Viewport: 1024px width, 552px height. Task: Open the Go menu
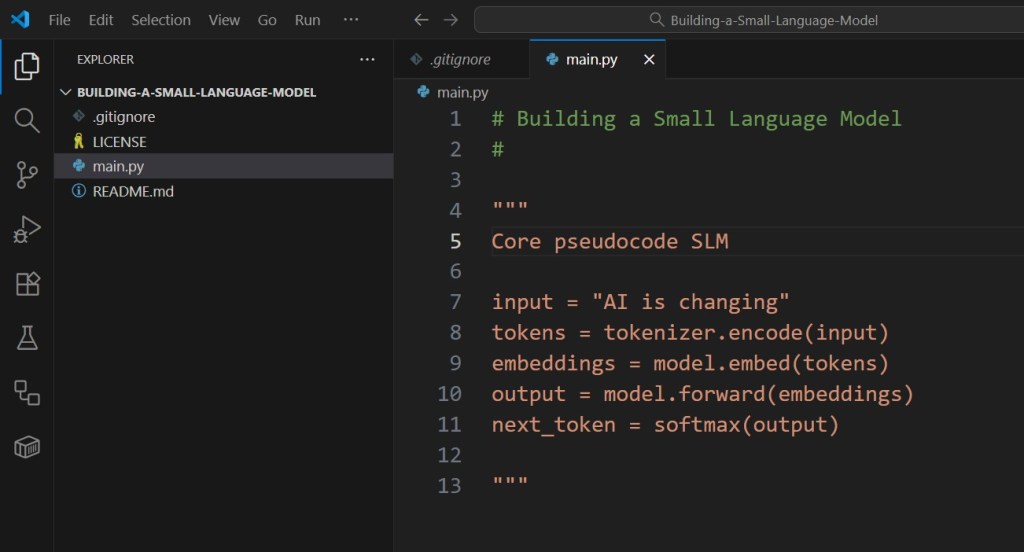[266, 20]
